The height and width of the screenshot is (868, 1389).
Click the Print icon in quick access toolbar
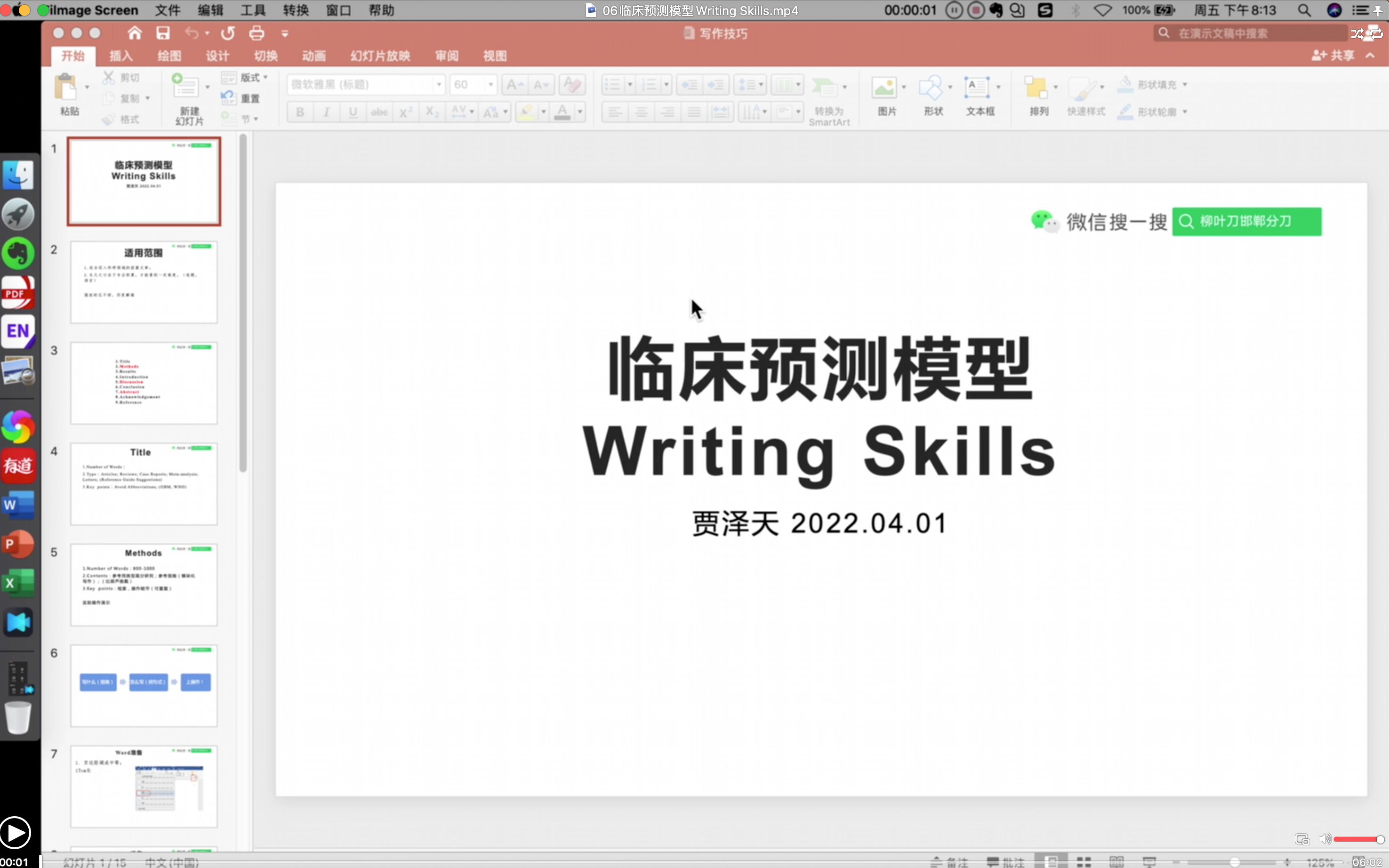(256, 33)
